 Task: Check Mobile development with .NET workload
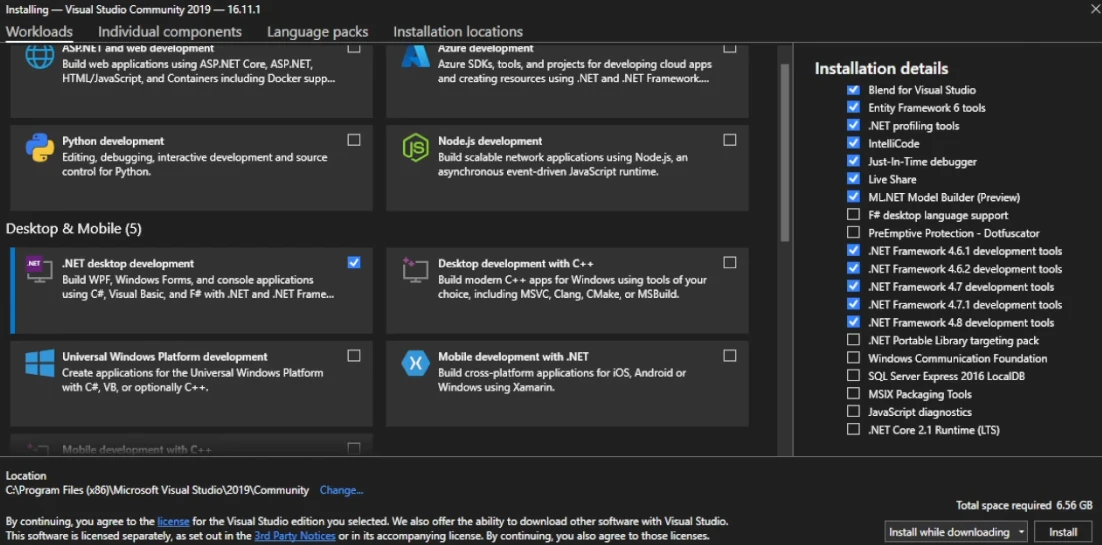pos(730,355)
